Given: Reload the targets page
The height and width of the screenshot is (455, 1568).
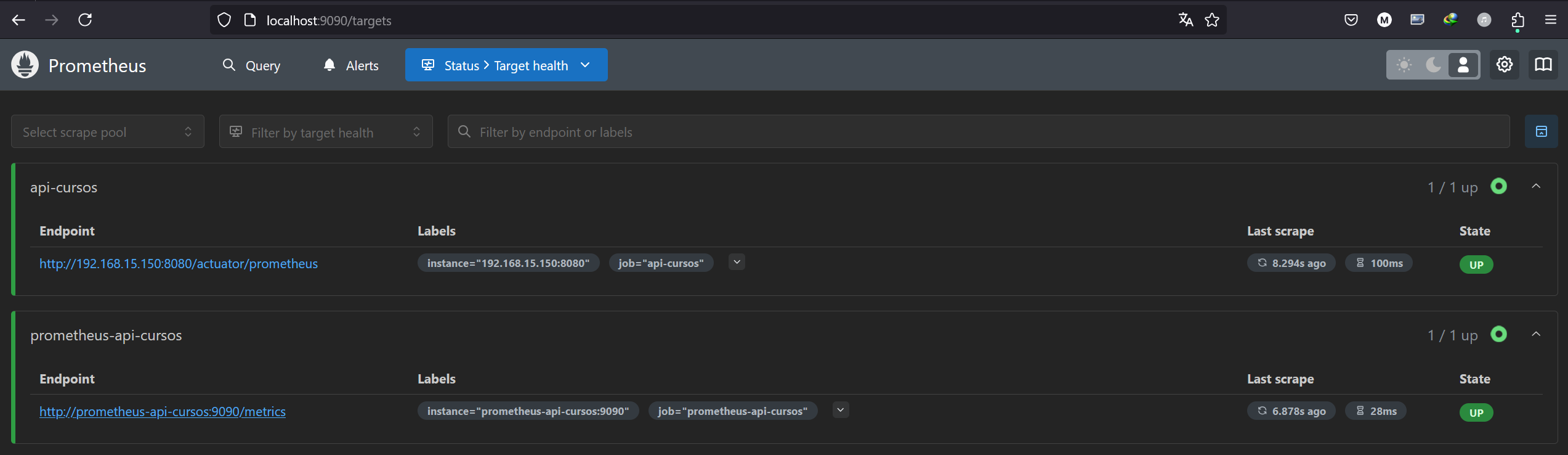Looking at the screenshot, I should tap(85, 20).
